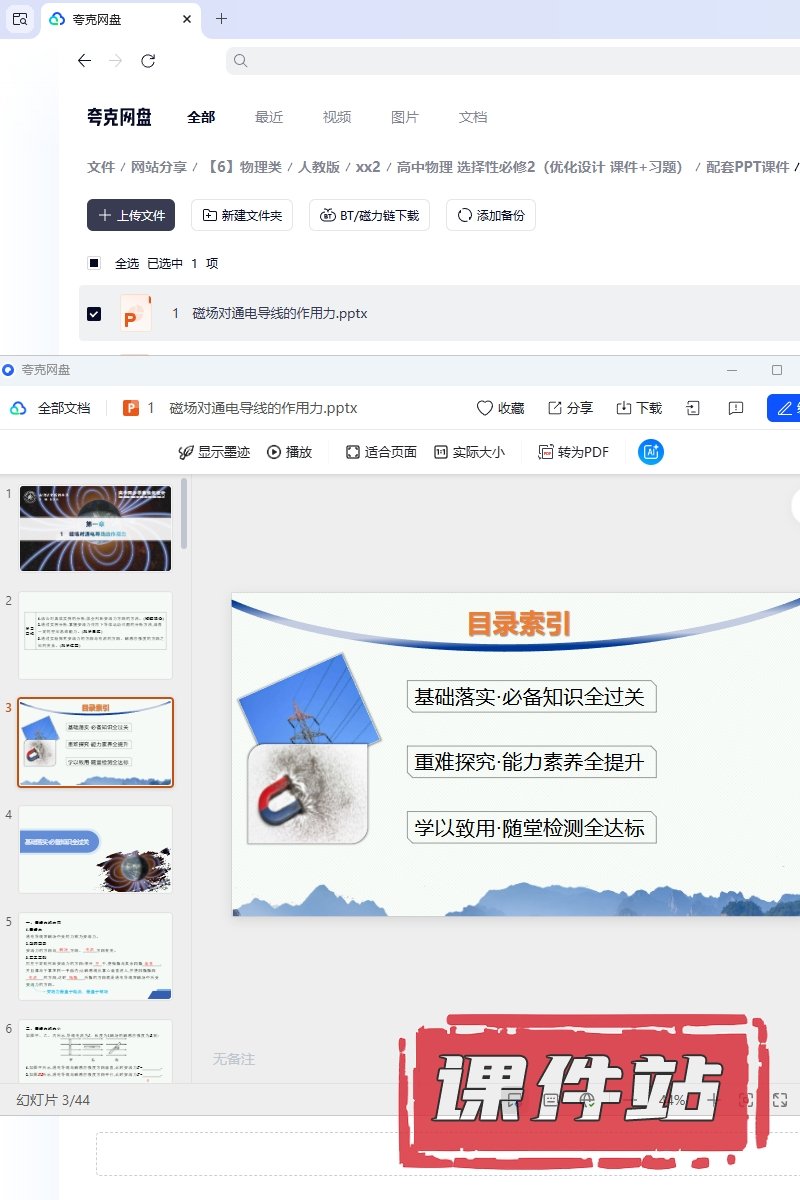This screenshot has height=1200, width=800.
Task: Open the 文档 tab
Action: click(473, 117)
